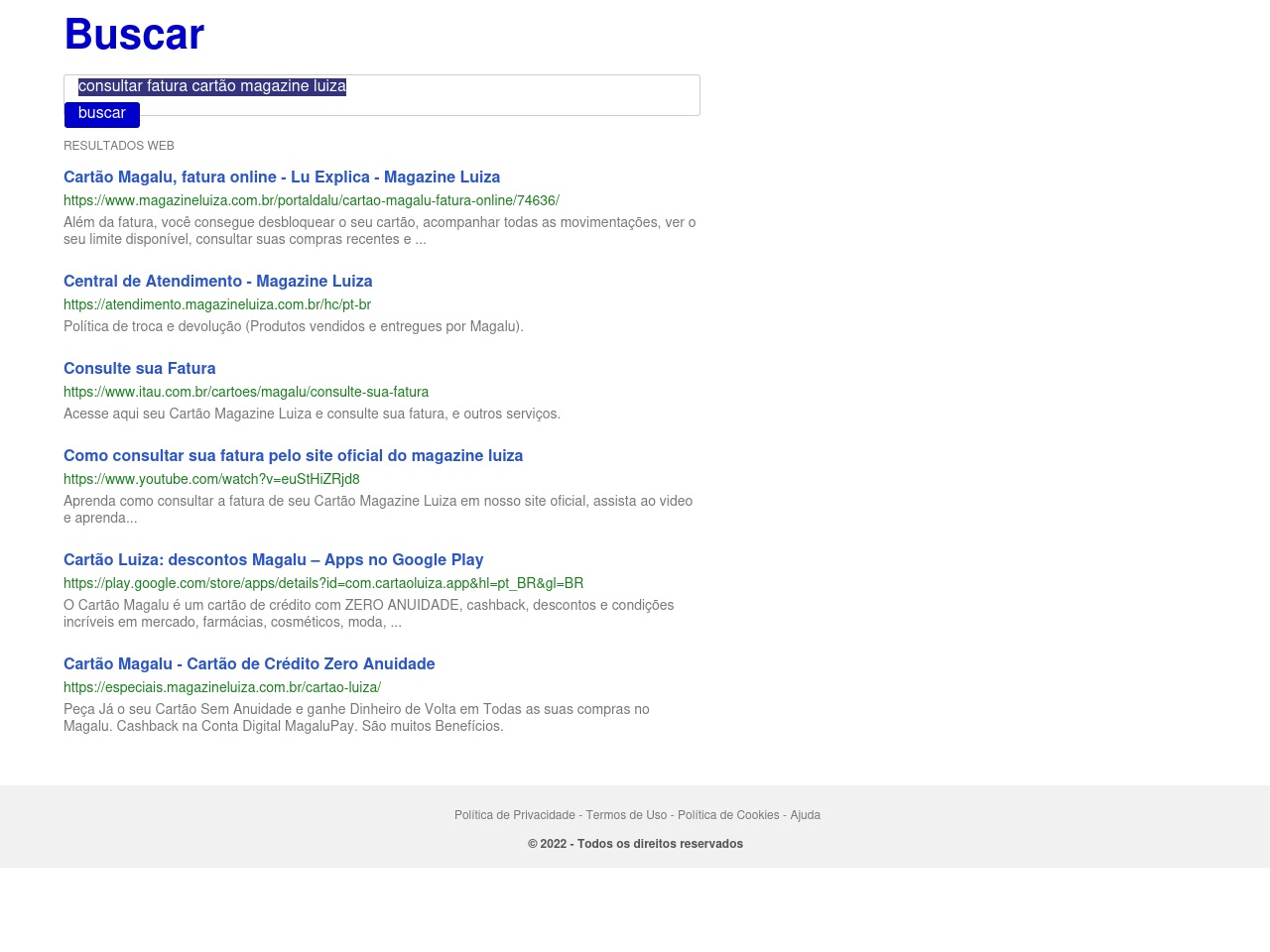The height and width of the screenshot is (952, 1270).
Task: Open Ajuda footer link
Action: point(805,815)
